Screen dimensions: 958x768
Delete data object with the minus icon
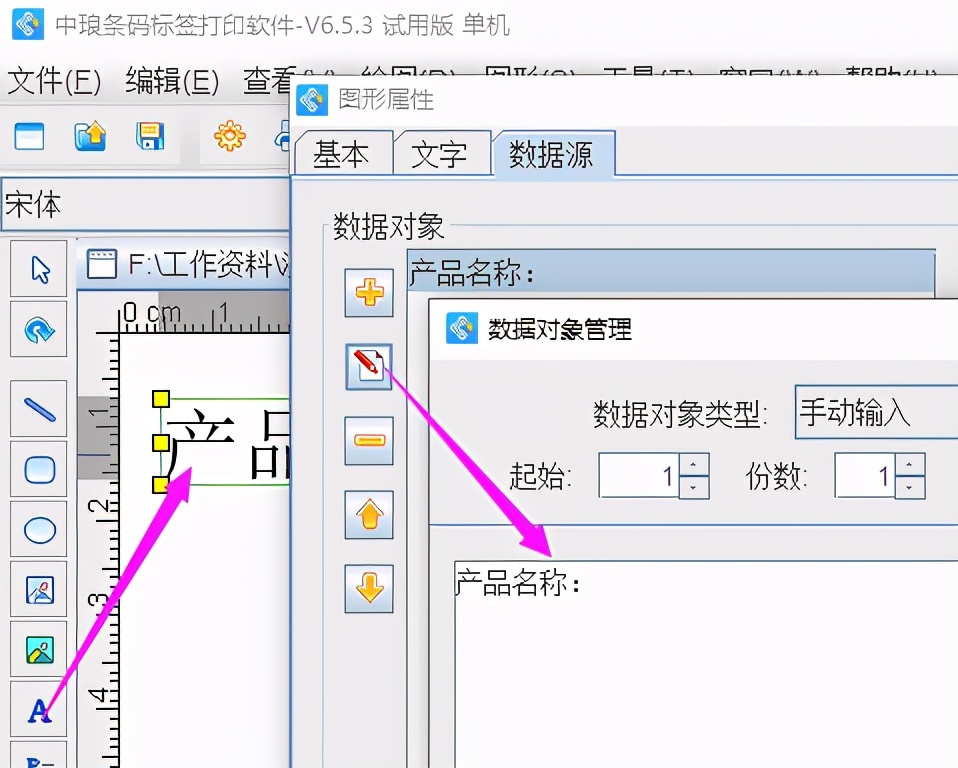point(369,440)
